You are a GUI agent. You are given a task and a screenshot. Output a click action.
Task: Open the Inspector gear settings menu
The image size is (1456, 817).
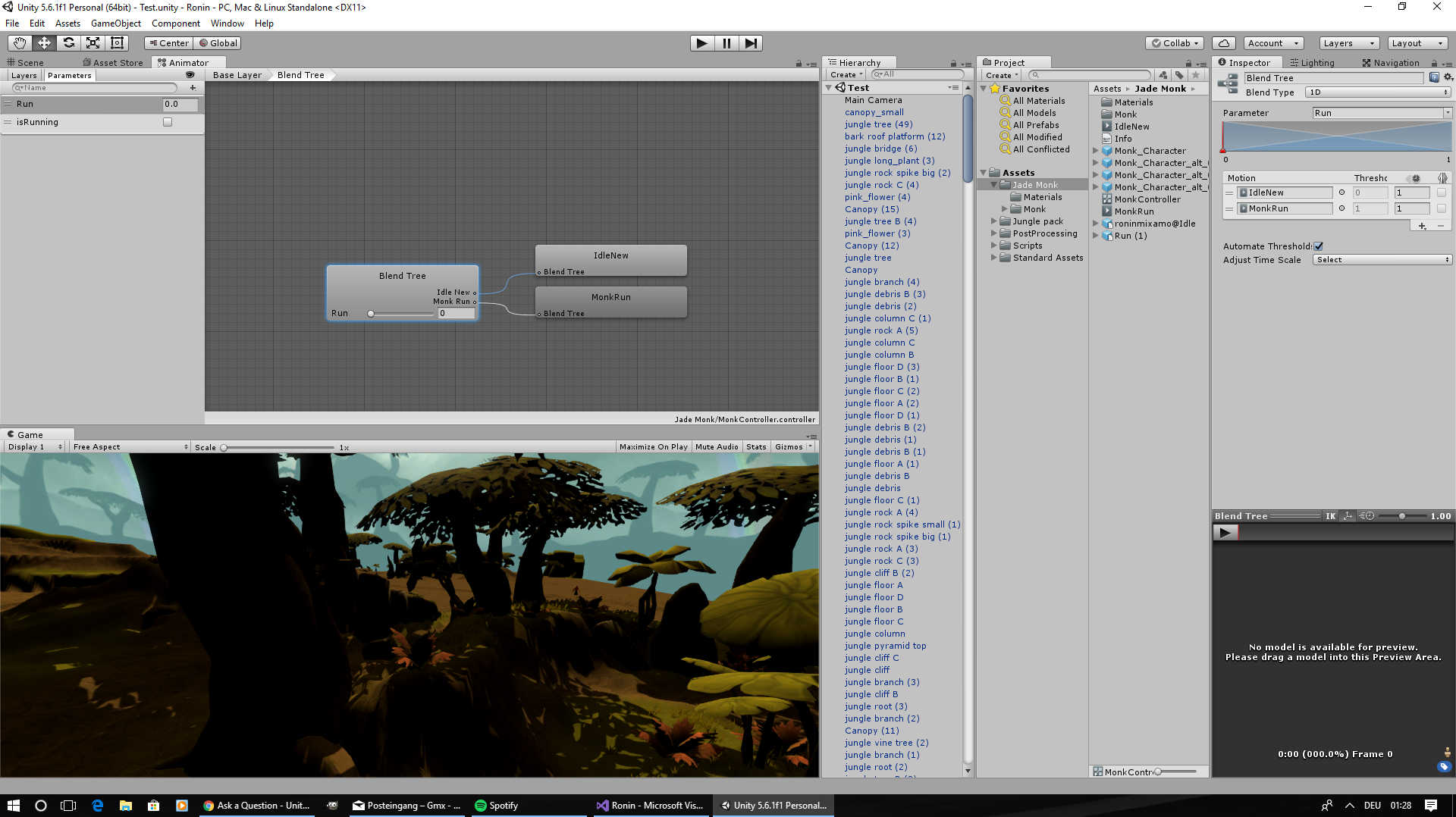point(1448,77)
